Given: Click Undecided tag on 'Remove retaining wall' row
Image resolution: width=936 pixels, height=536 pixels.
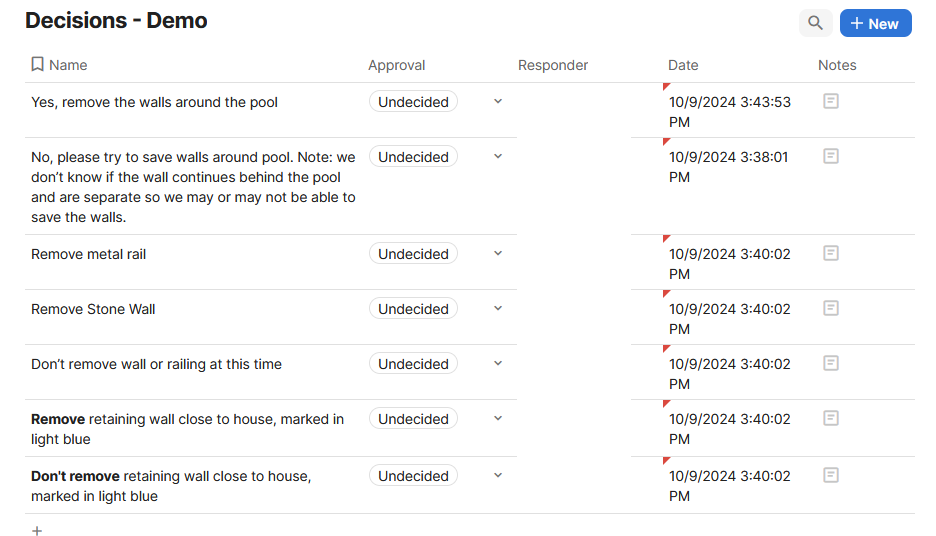Looking at the screenshot, I should pyautogui.click(x=413, y=419).
